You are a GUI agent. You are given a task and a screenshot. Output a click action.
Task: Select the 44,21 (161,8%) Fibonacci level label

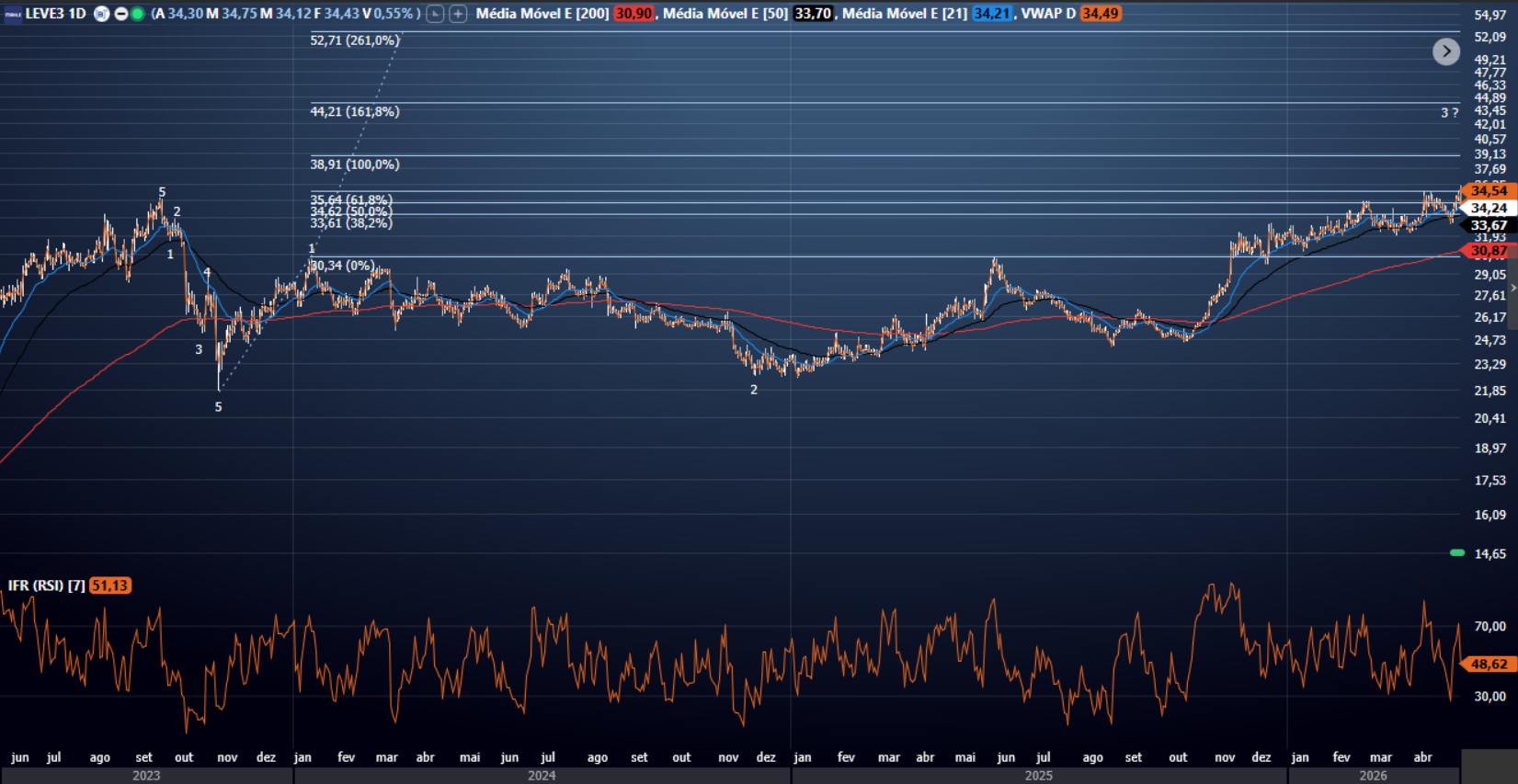[x=355, y=111]
